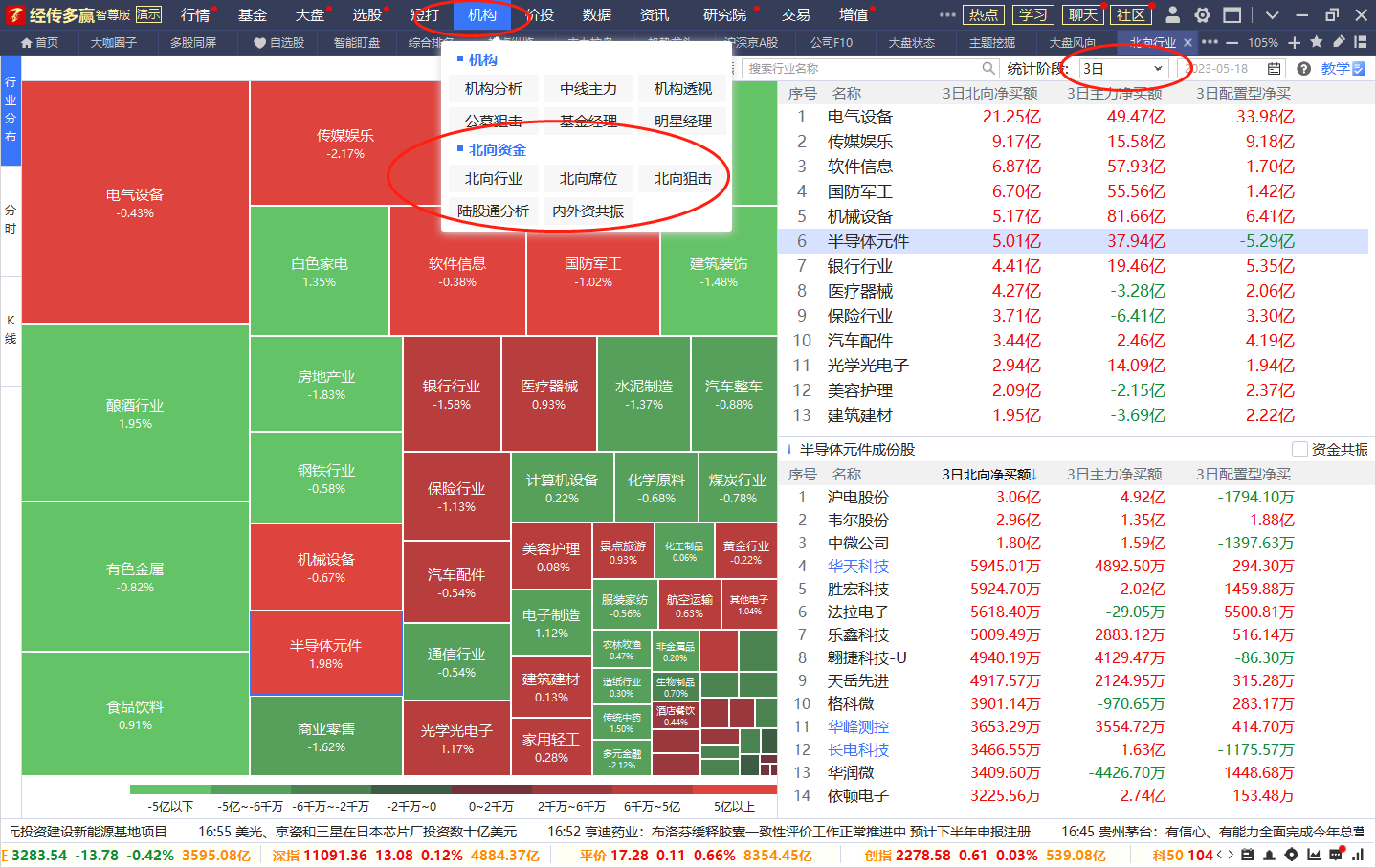1376x868 pixels.
Task: Open the chart icon in status bar
Action: [x=1314, y=855]
